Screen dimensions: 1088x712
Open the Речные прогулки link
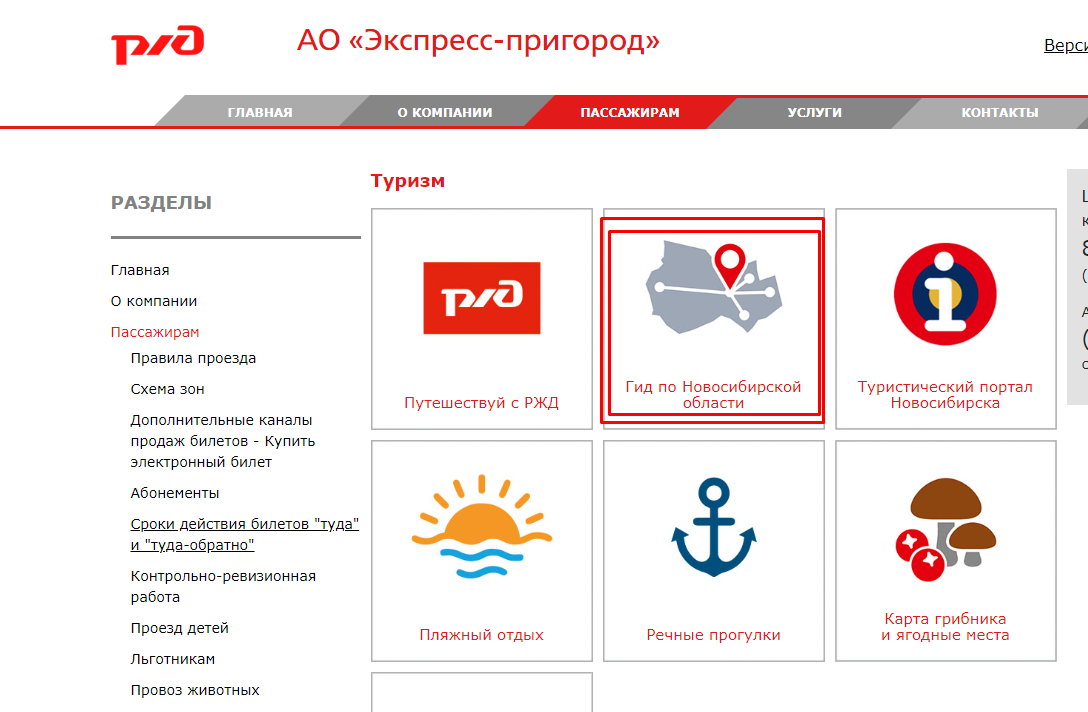[x=713, y=635]
